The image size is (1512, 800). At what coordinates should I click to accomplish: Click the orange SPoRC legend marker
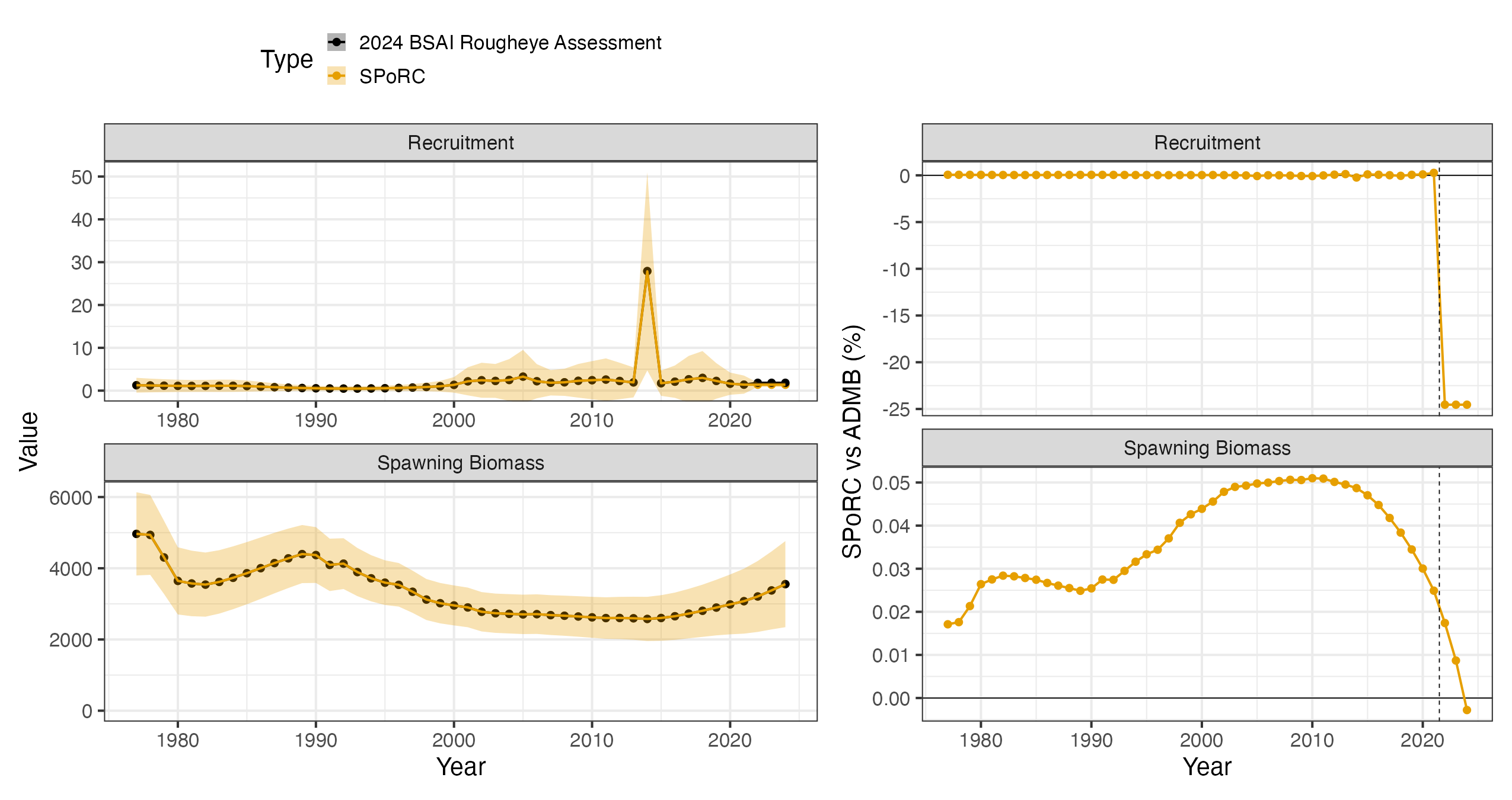336,76
